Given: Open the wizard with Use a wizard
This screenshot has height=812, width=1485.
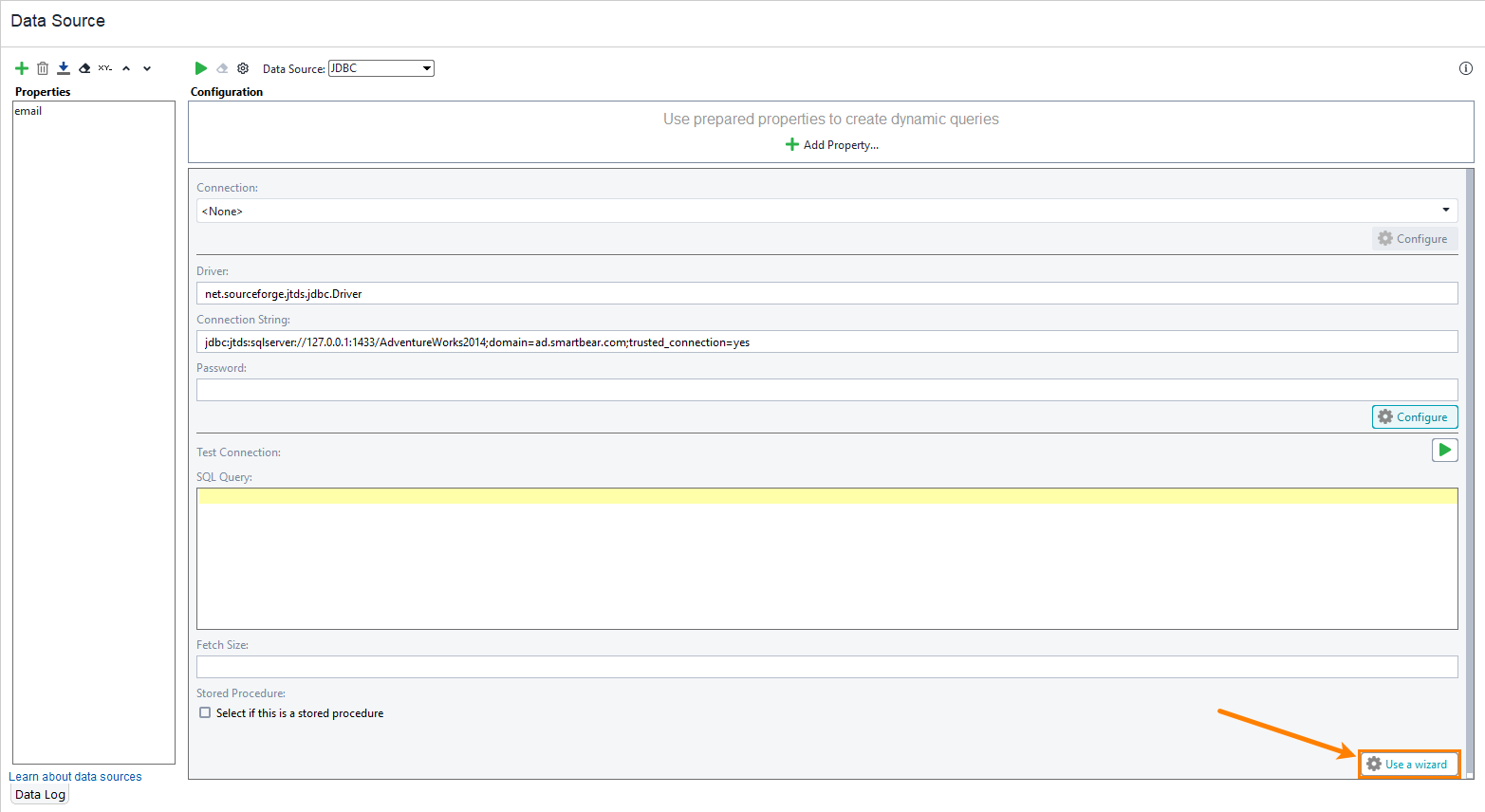Looking at the screenshot, I should [x=1409, y=764].
